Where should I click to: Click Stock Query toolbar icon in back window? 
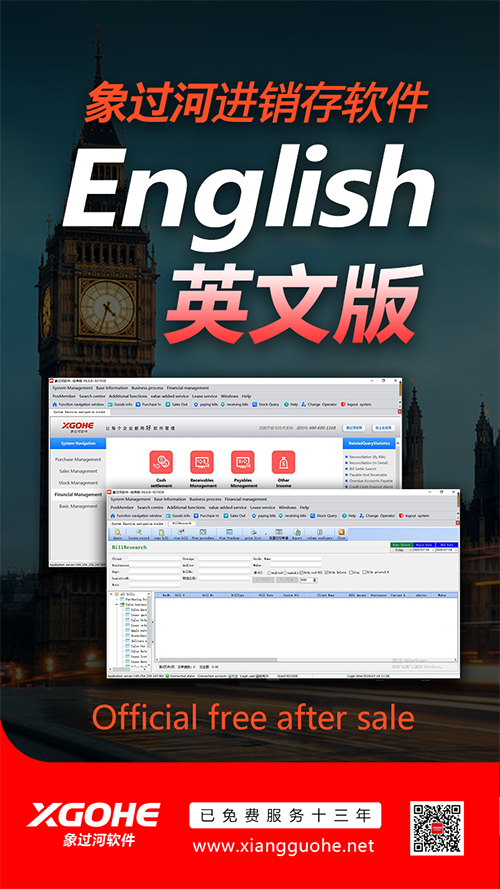[255, 404]
